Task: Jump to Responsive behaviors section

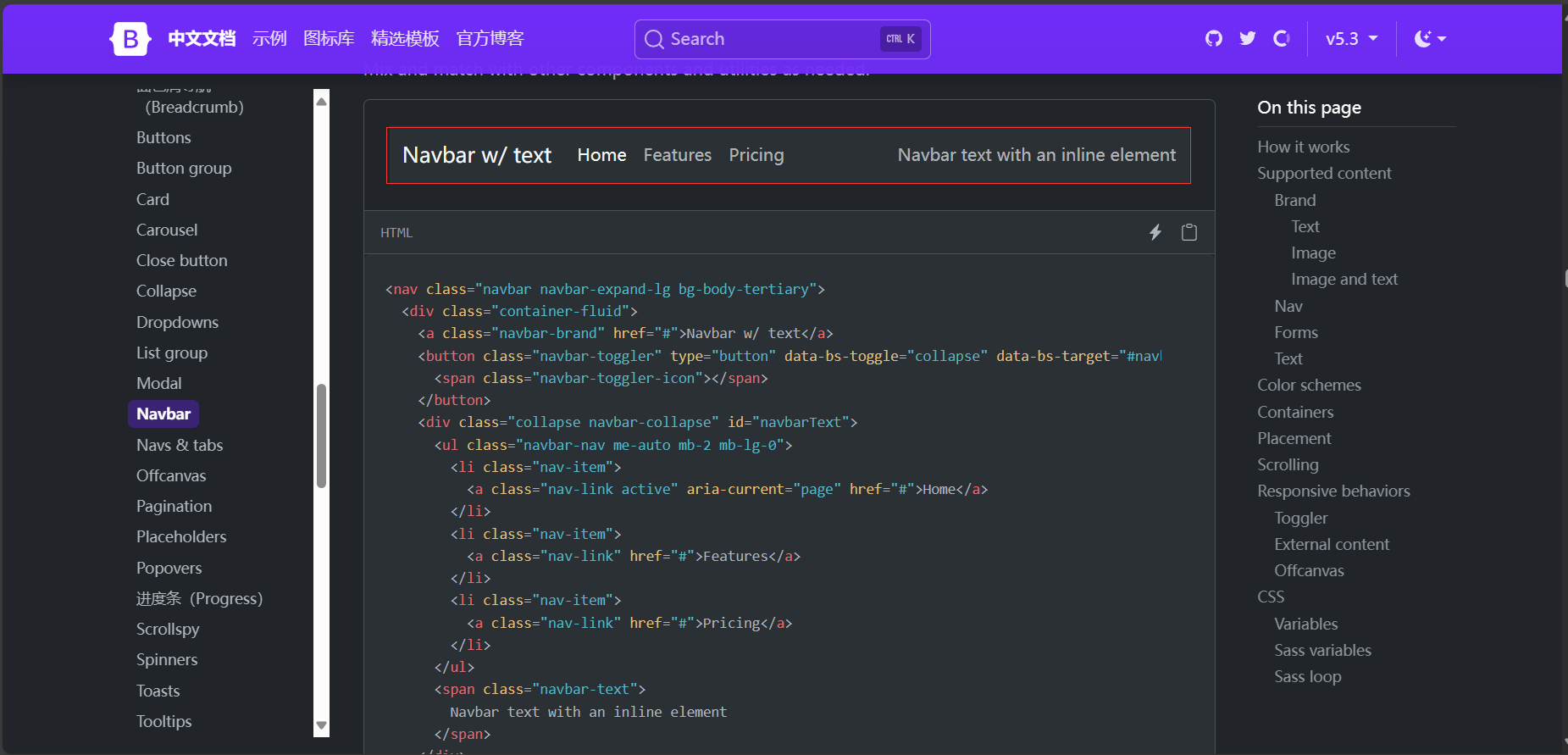Action: click(1333, 491)
